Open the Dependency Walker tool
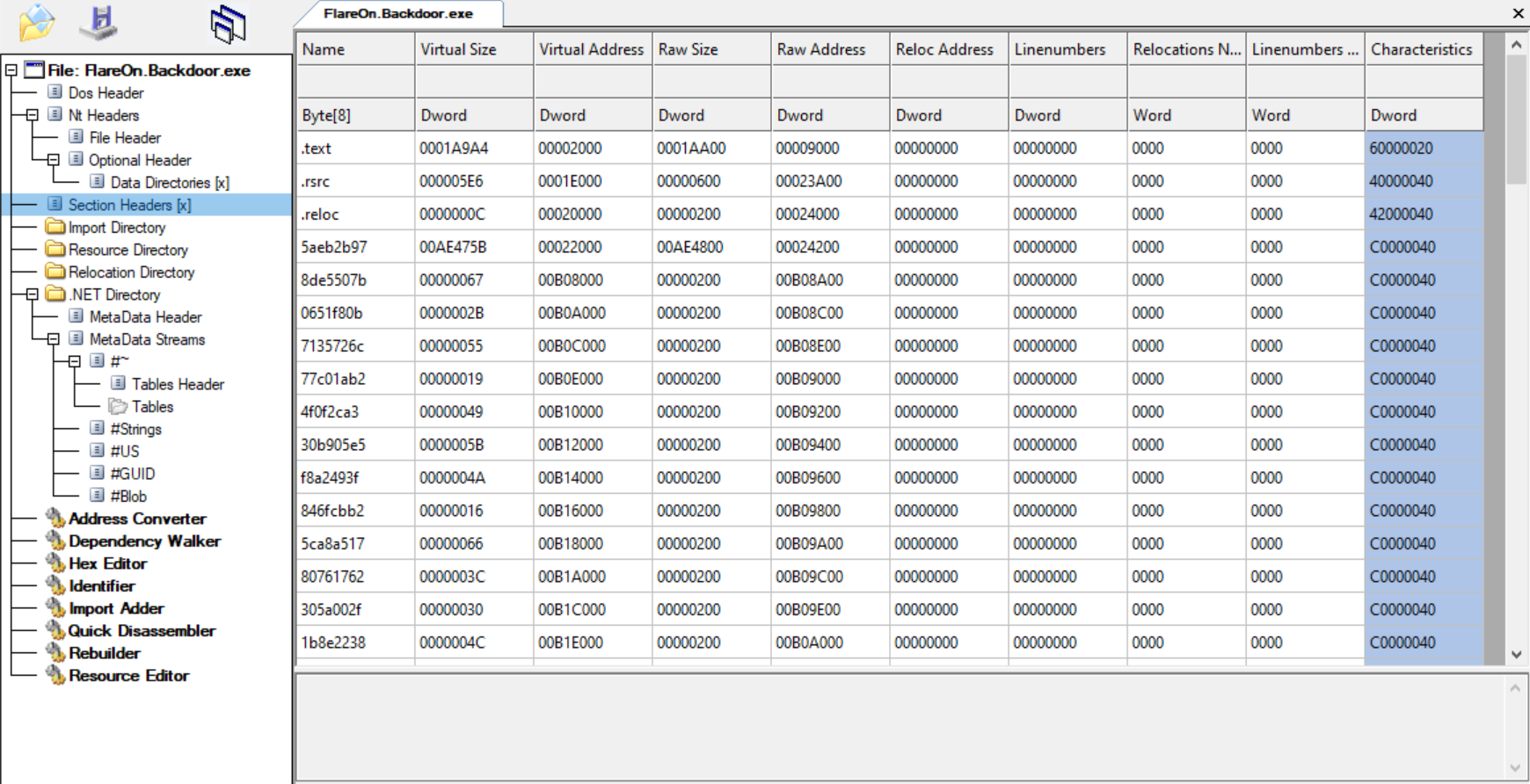Screen dimensions: 1530x784 144,541
